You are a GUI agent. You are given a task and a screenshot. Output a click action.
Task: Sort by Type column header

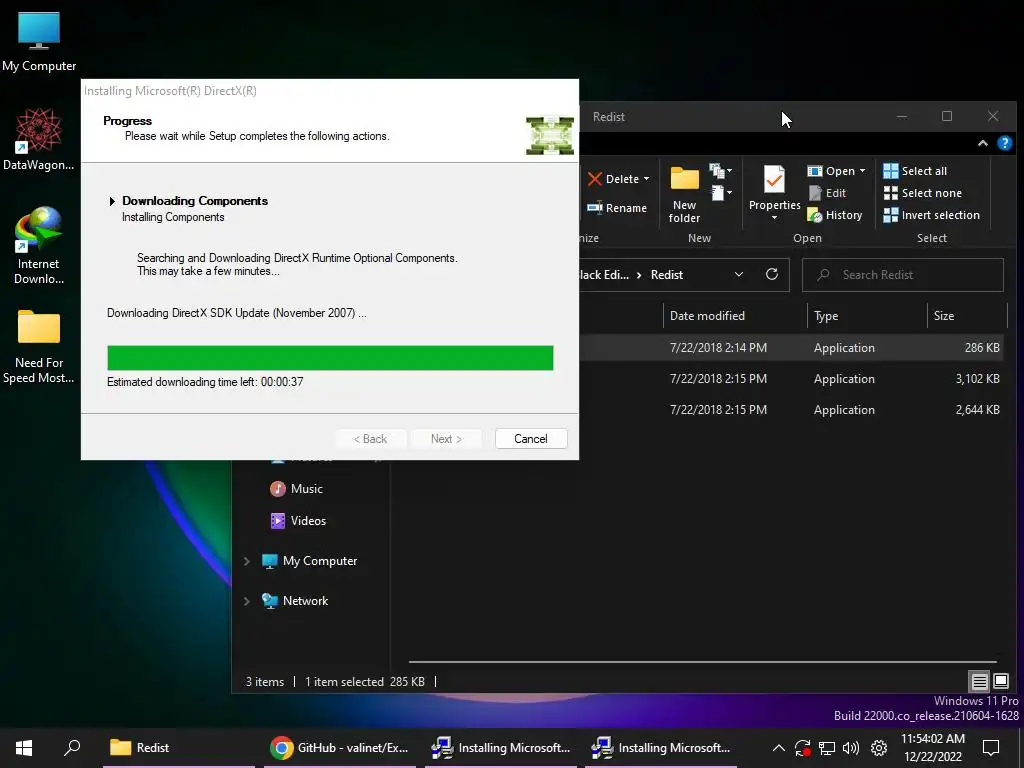coord(867,316)
